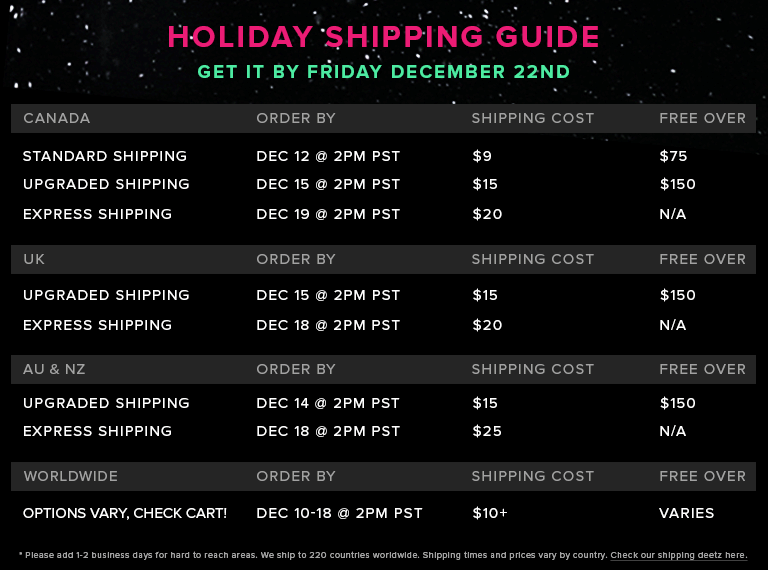This screenshot has width=768, height=570.
Task: Select AU & NZ Dec 14 order deadline
Action: [x=328, y=403]
